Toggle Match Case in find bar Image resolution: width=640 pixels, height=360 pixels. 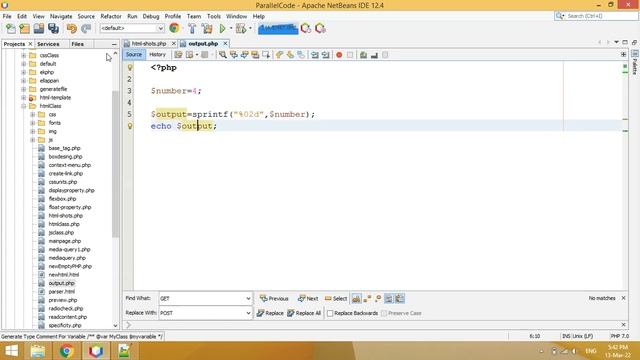click(356, 299)
